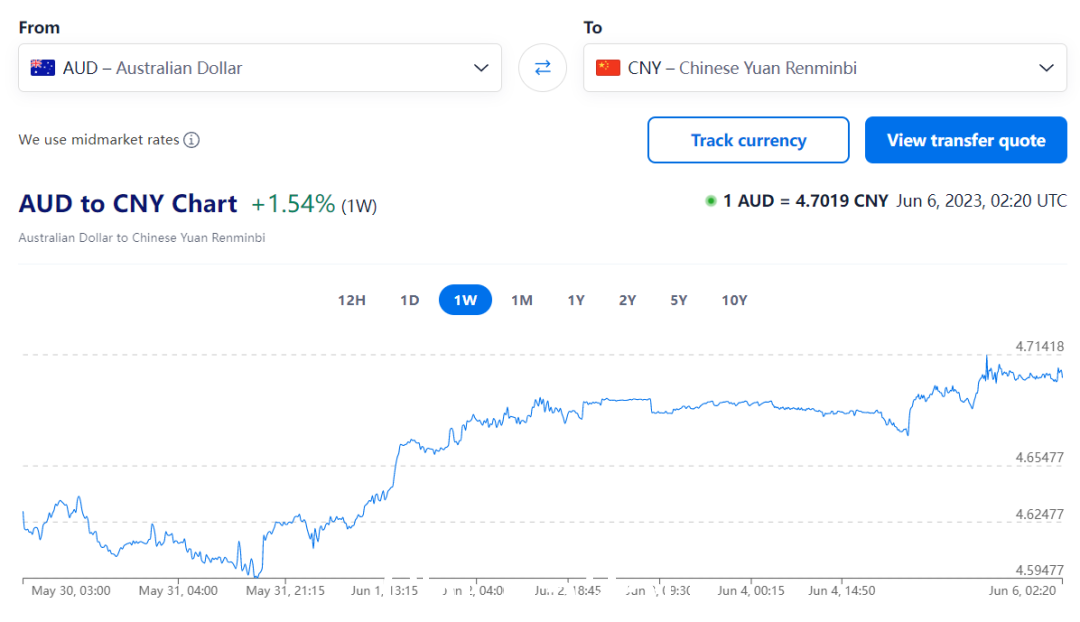Screen dimensions: 1080x622
Task: Open midmarket rates info icon
Action: [x=191, y=140]
